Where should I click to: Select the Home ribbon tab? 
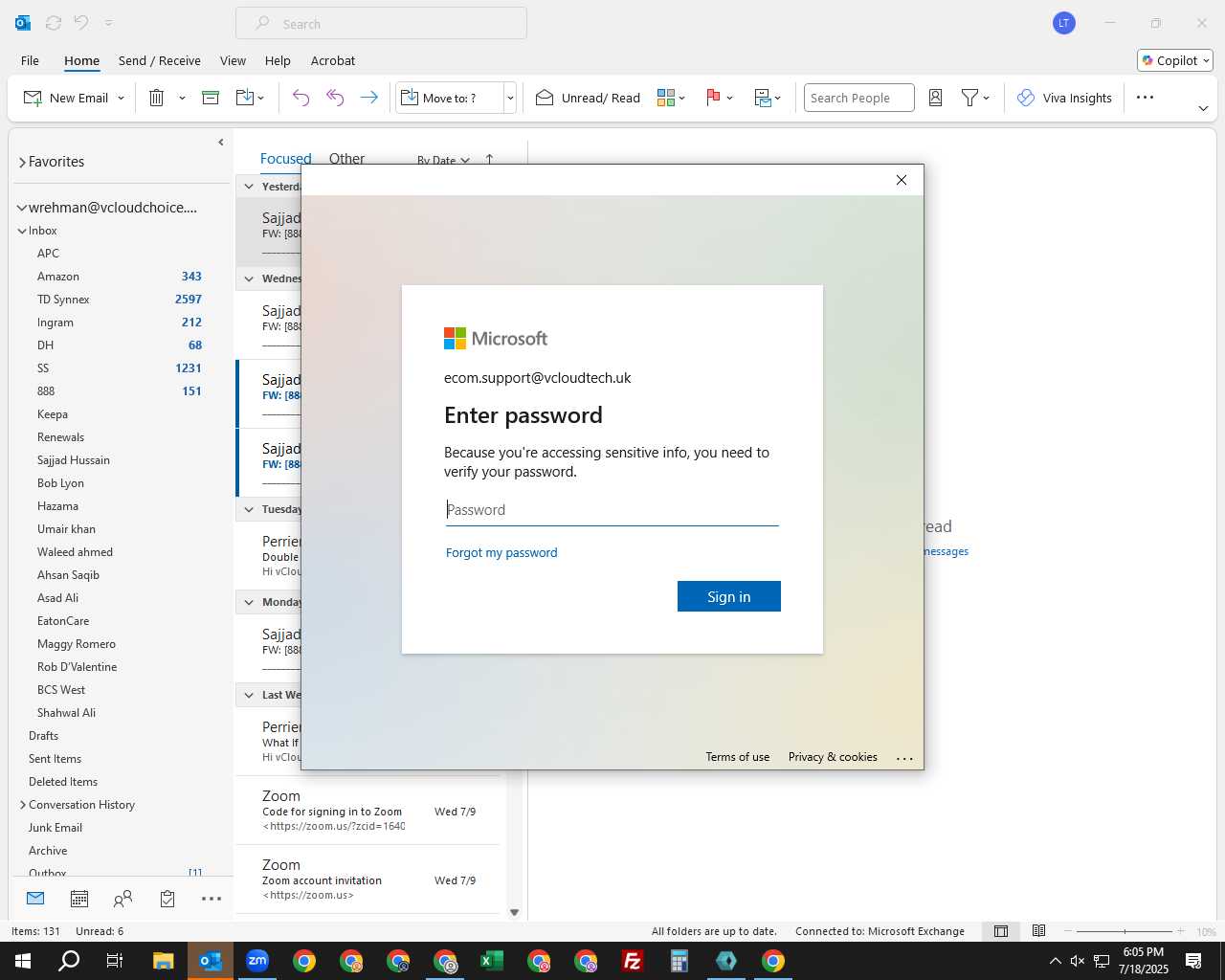tap(81, 60)
